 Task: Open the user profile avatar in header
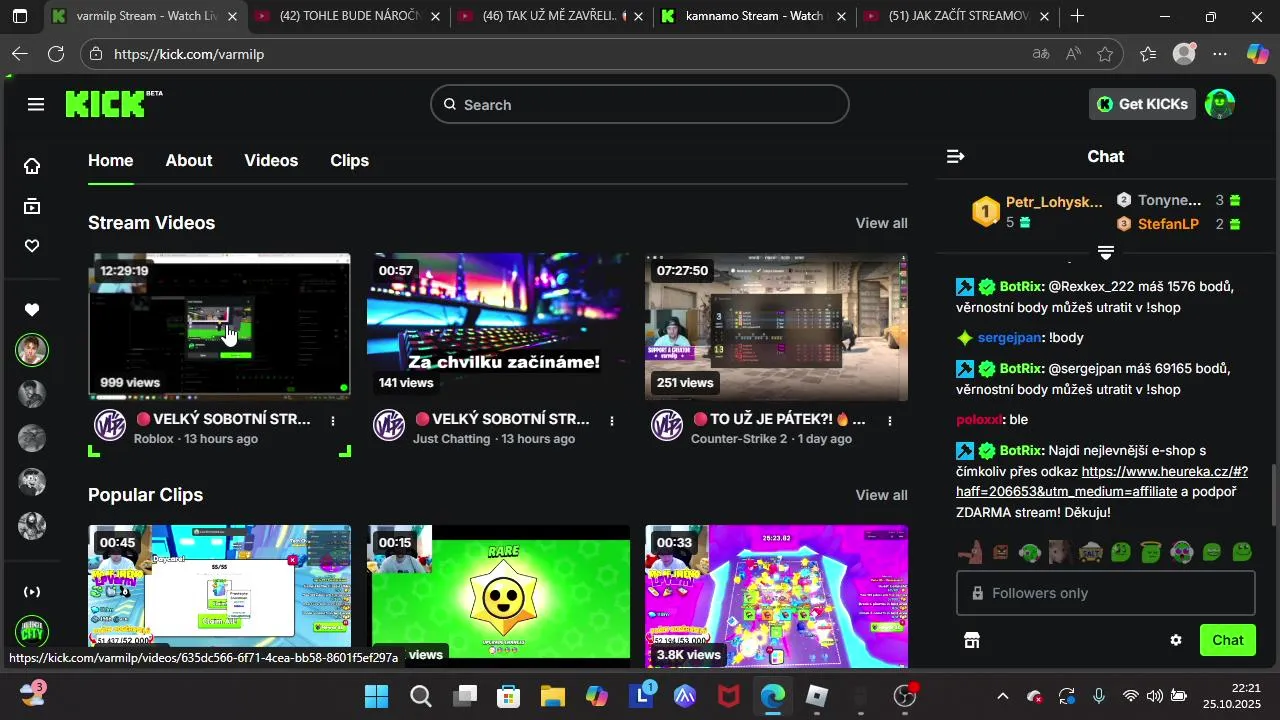coord(1220,104)
